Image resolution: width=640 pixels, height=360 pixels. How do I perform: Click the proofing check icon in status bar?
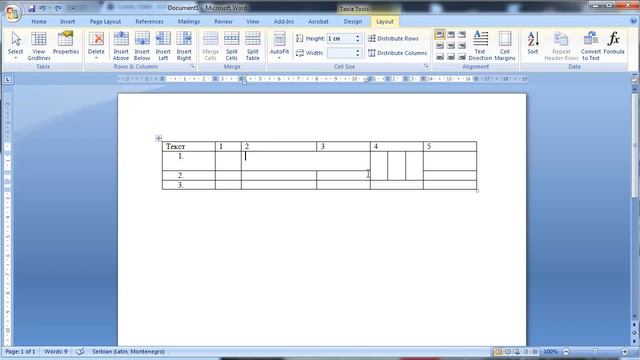click(80, 351)
